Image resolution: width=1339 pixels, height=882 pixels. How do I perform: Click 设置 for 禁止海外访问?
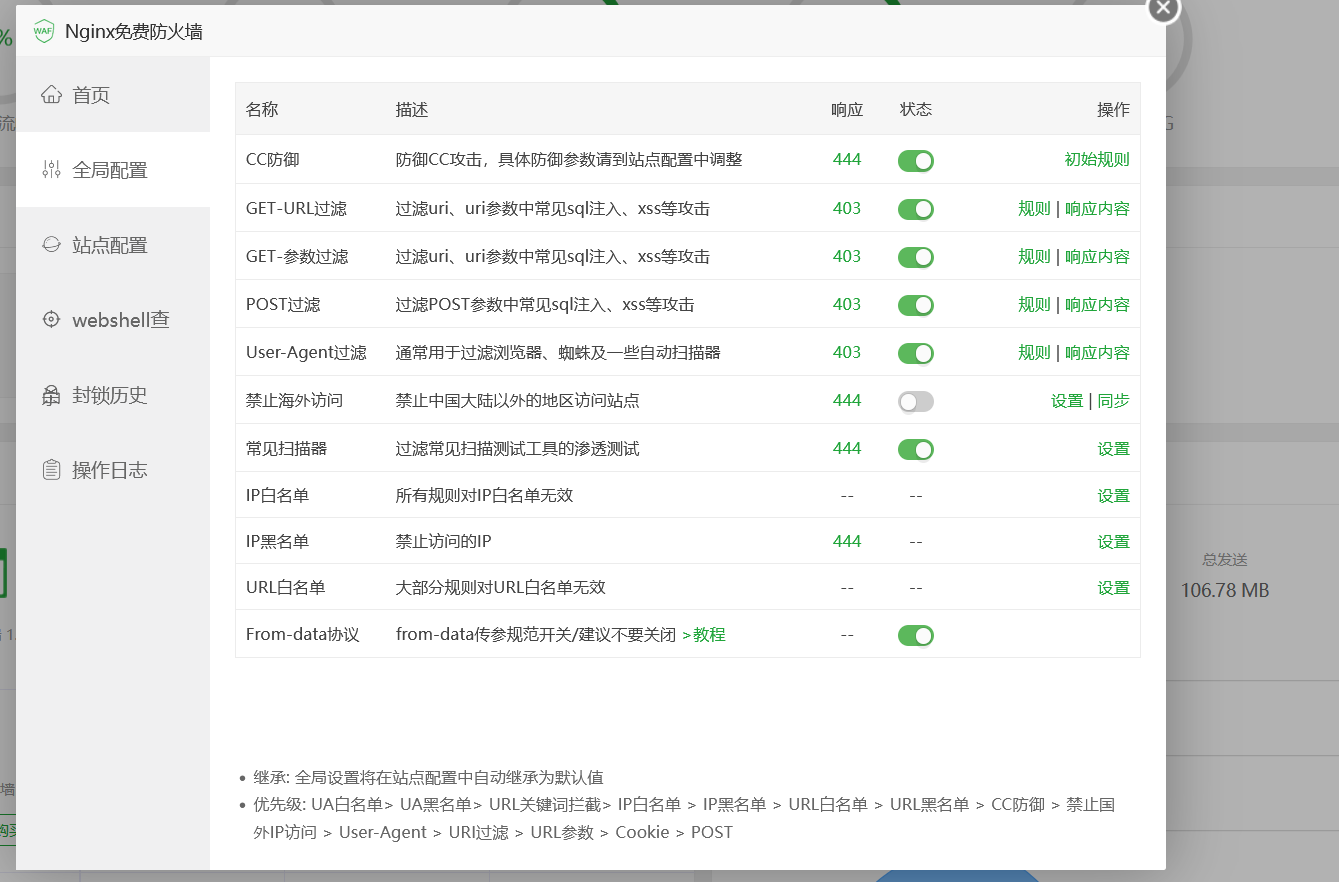(1067, 400)
